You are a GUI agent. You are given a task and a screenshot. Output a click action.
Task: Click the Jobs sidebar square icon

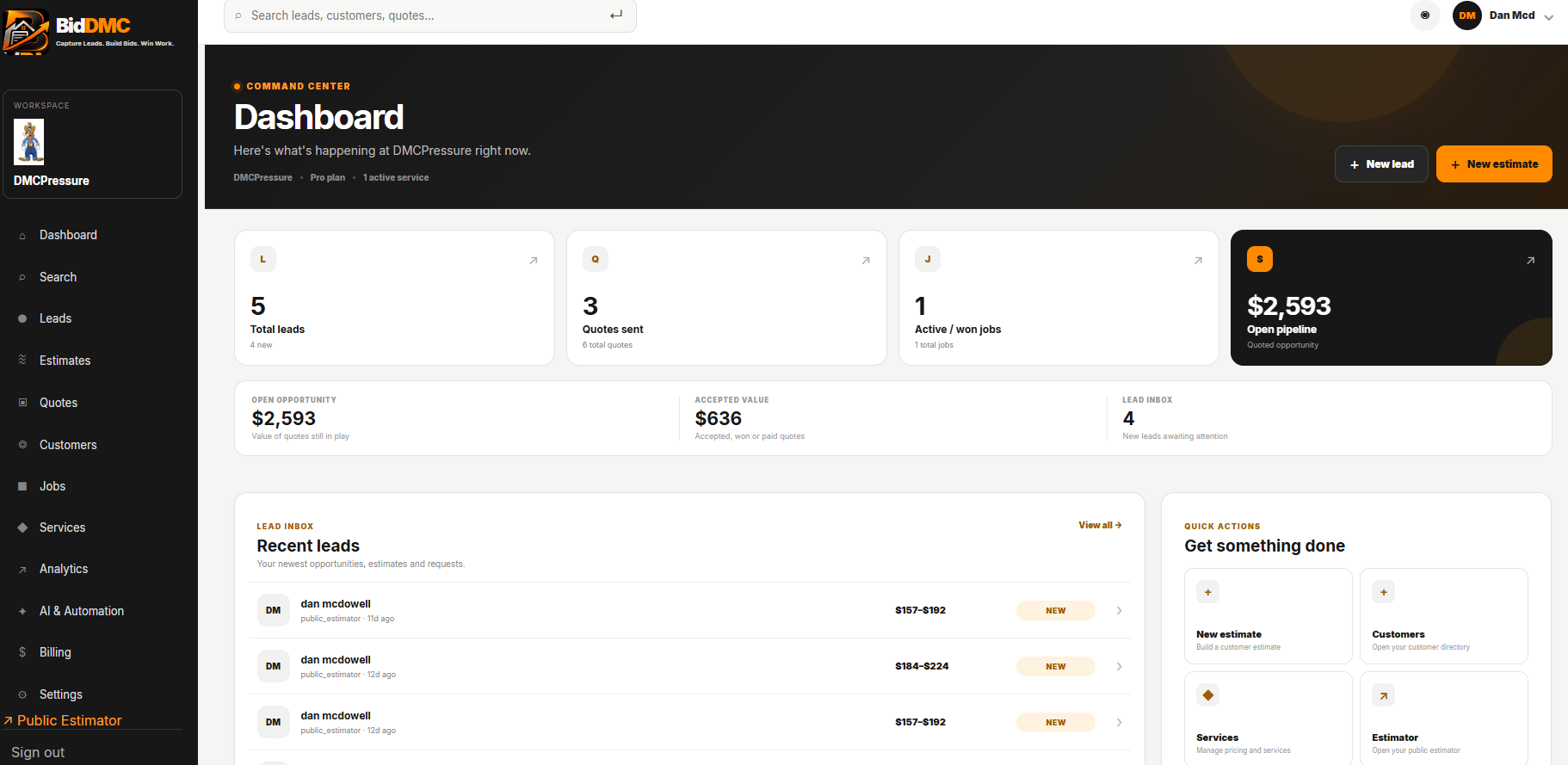point(22,486)
